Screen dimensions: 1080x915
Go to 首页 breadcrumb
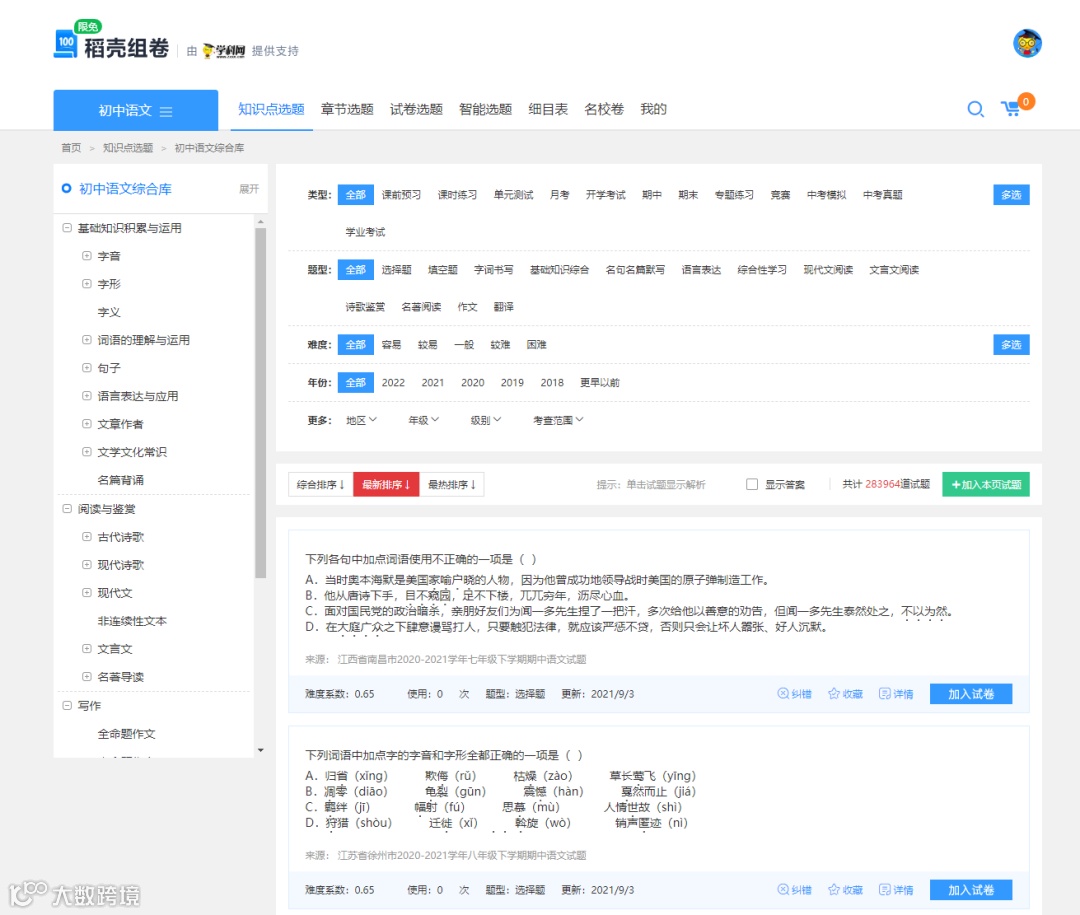[x=71, y=147]
